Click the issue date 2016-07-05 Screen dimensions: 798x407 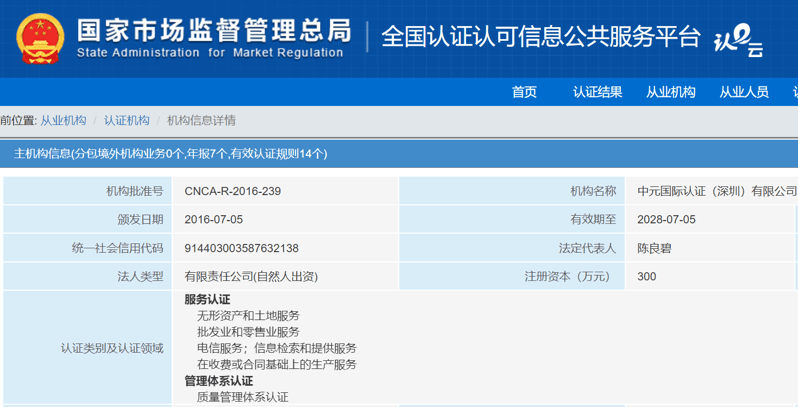pos(214,219)
